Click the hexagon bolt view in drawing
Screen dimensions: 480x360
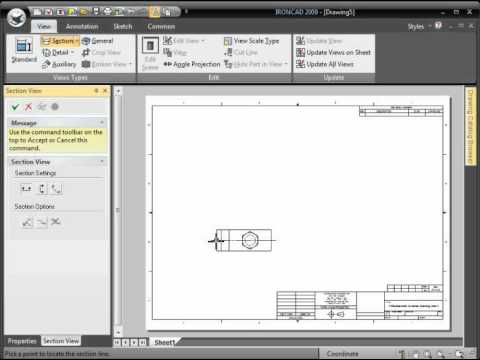coord(250,240)
